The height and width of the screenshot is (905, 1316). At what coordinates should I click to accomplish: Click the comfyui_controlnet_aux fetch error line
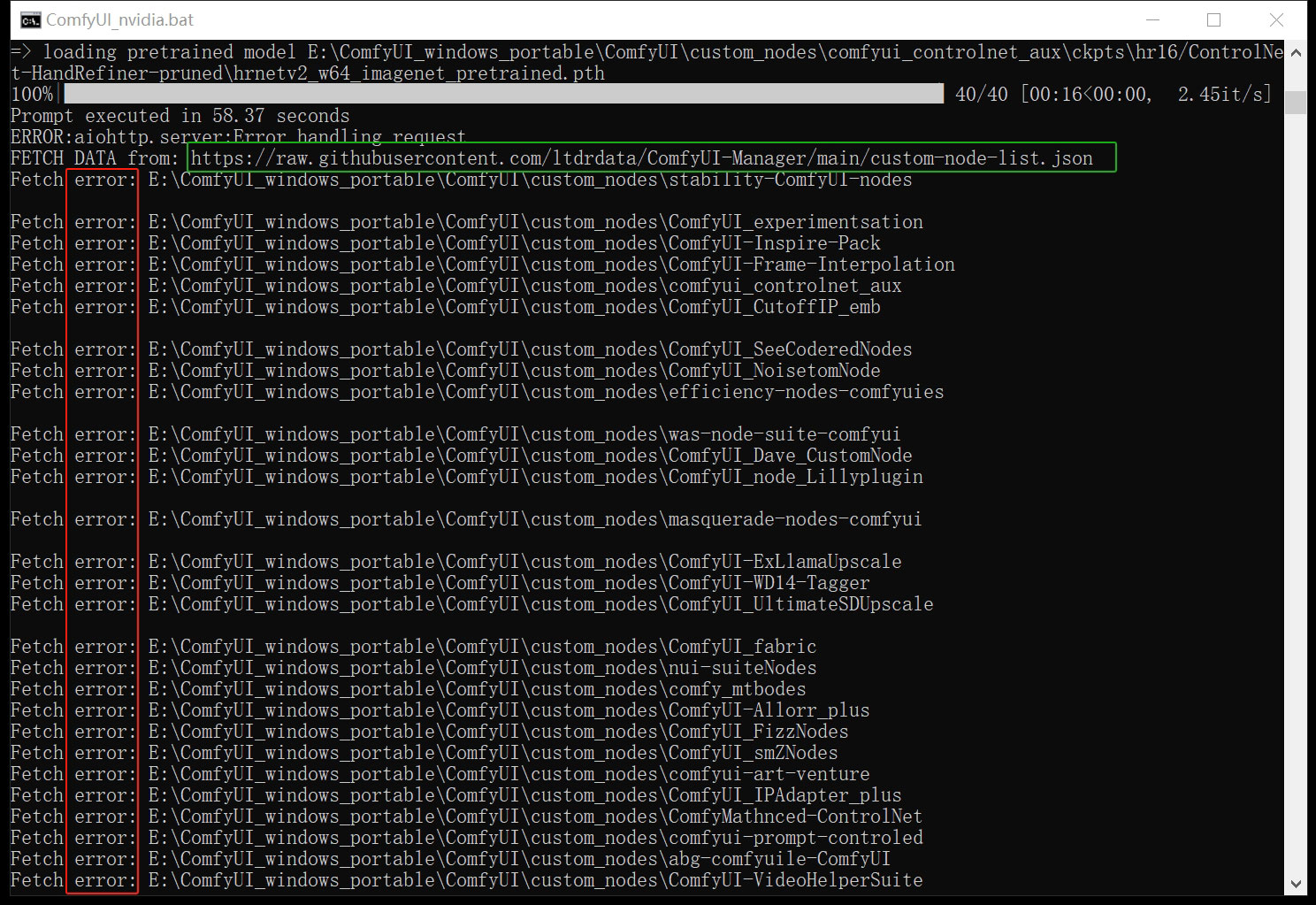pyautogui.click(x=455, y=286)
